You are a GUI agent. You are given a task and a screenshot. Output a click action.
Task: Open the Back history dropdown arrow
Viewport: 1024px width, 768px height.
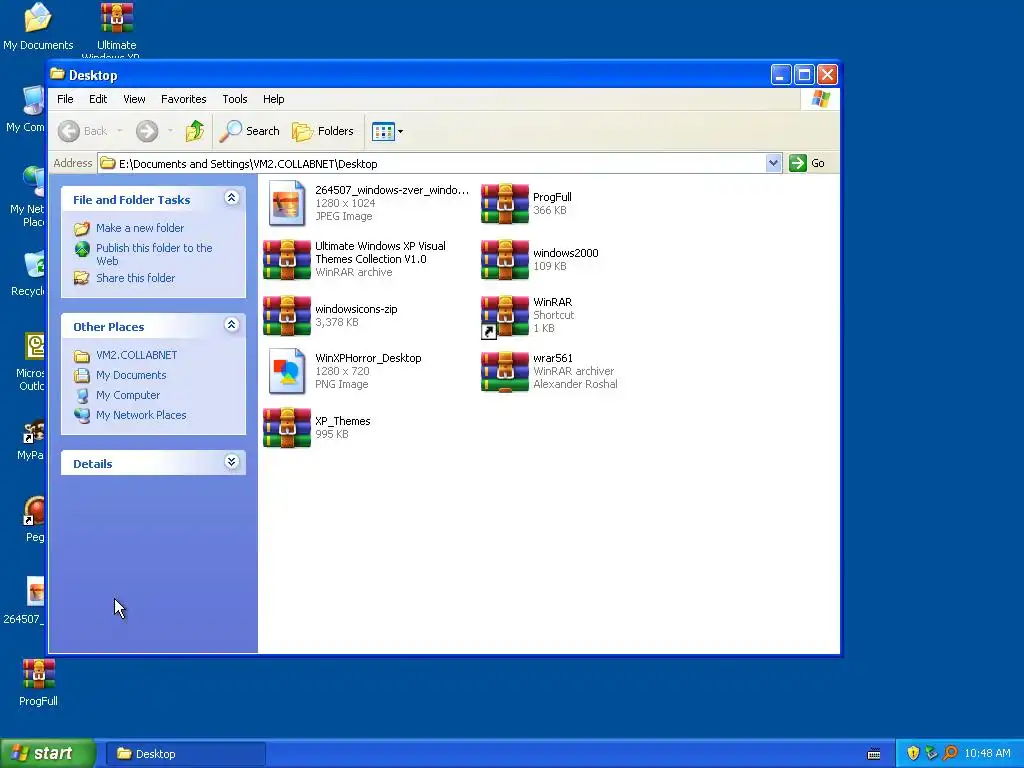click(120, 131)
